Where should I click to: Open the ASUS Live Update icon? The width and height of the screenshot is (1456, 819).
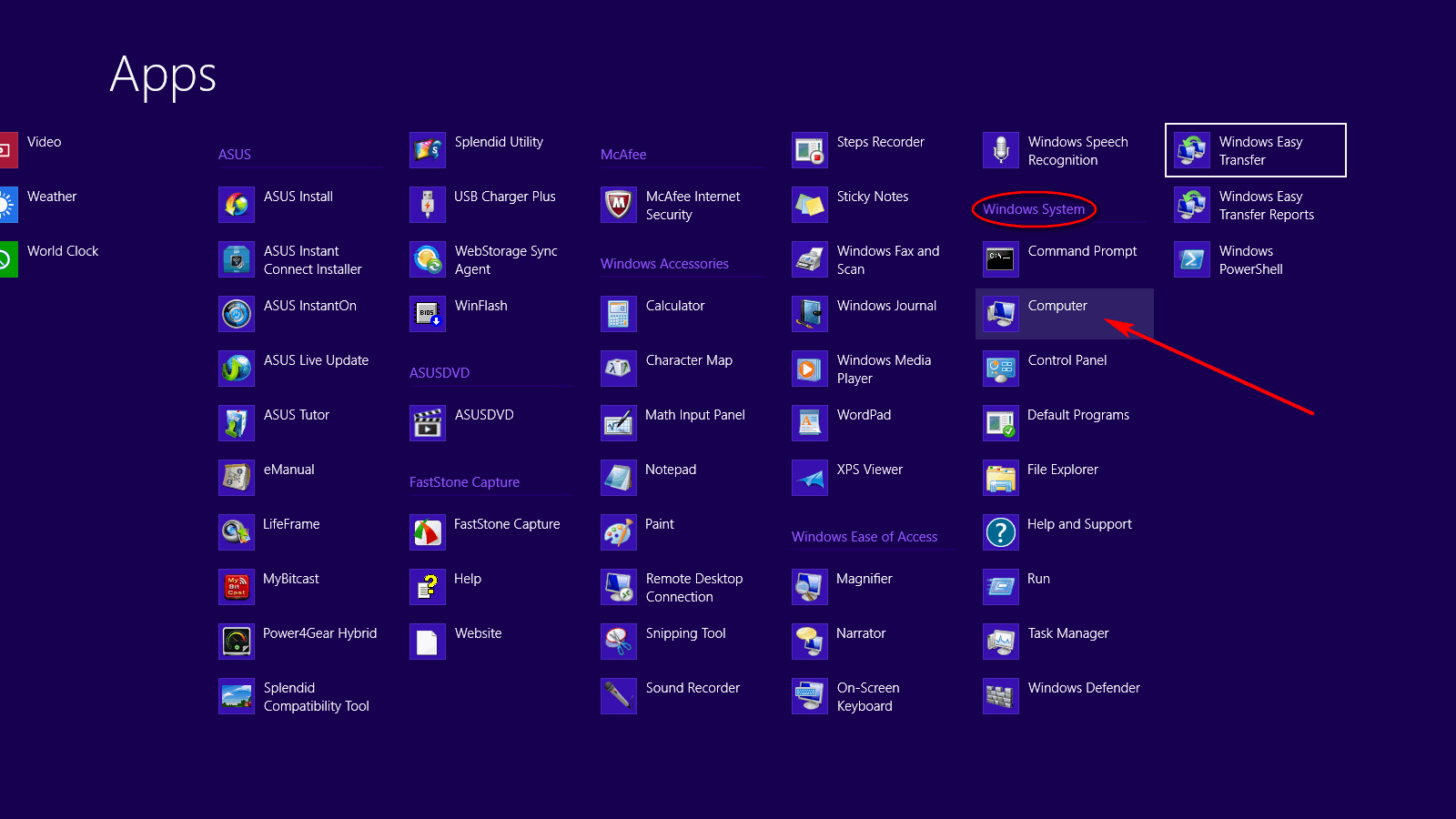point(237,369)
